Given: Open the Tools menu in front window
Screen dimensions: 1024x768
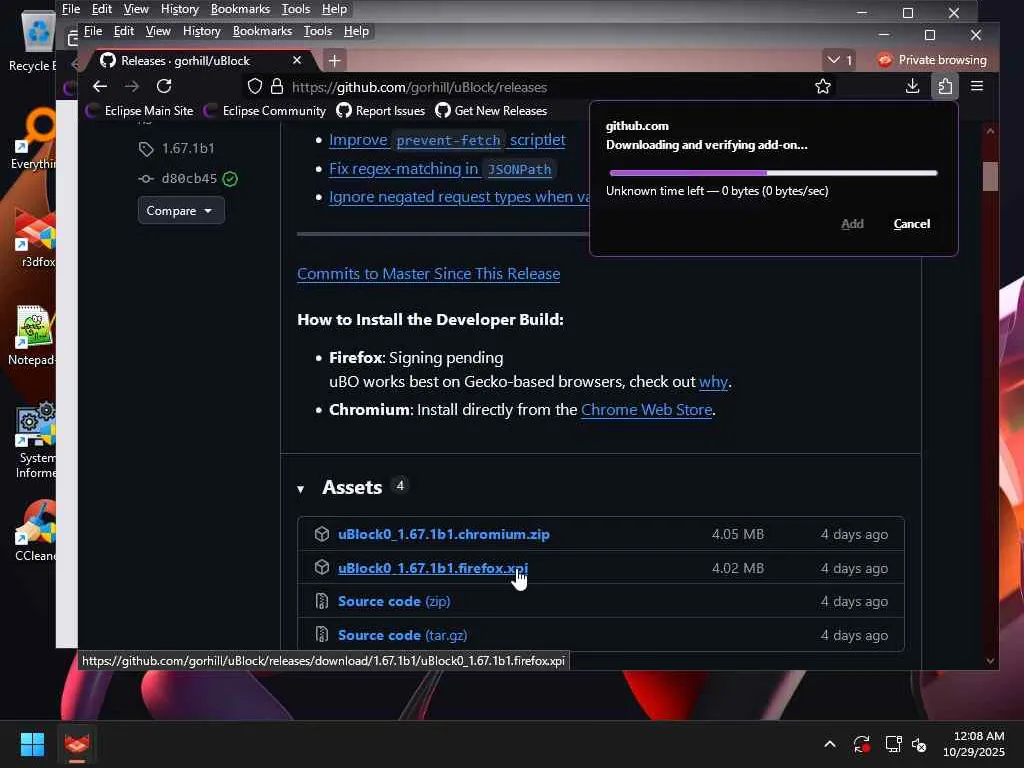Looking at the screenshot, I should click(317, 31).
